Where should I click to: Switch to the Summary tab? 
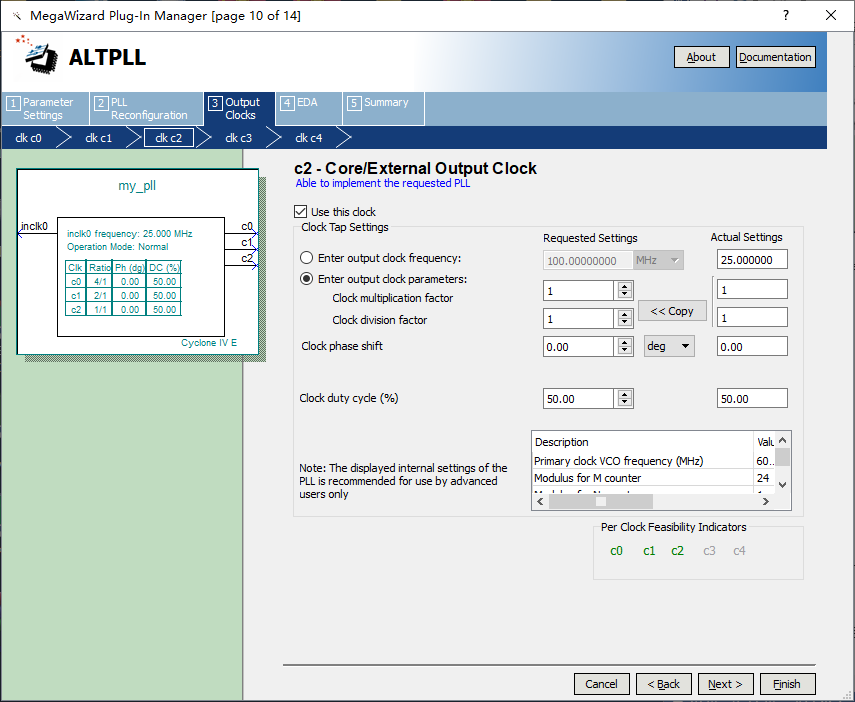point(384,103)
